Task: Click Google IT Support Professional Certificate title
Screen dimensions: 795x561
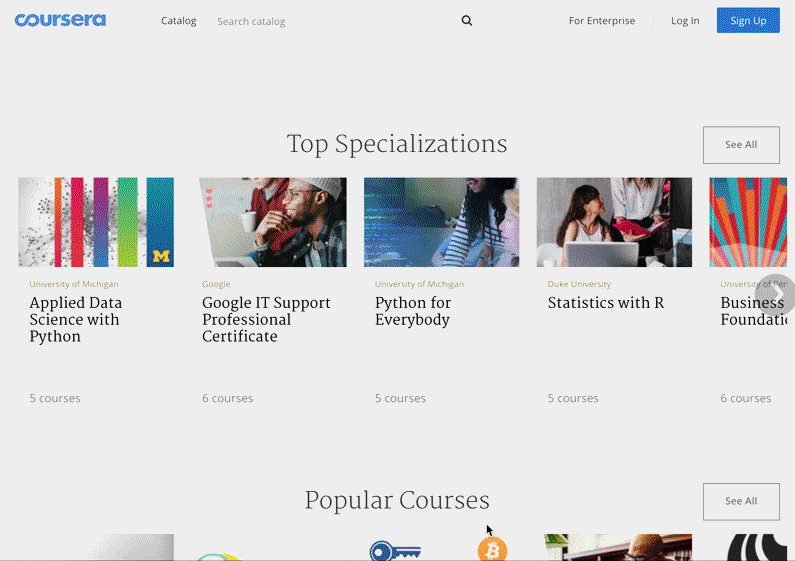Action: point(266,320)
